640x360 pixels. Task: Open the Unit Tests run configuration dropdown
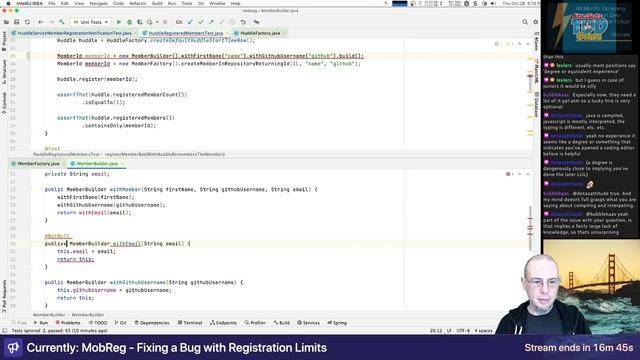91,22
